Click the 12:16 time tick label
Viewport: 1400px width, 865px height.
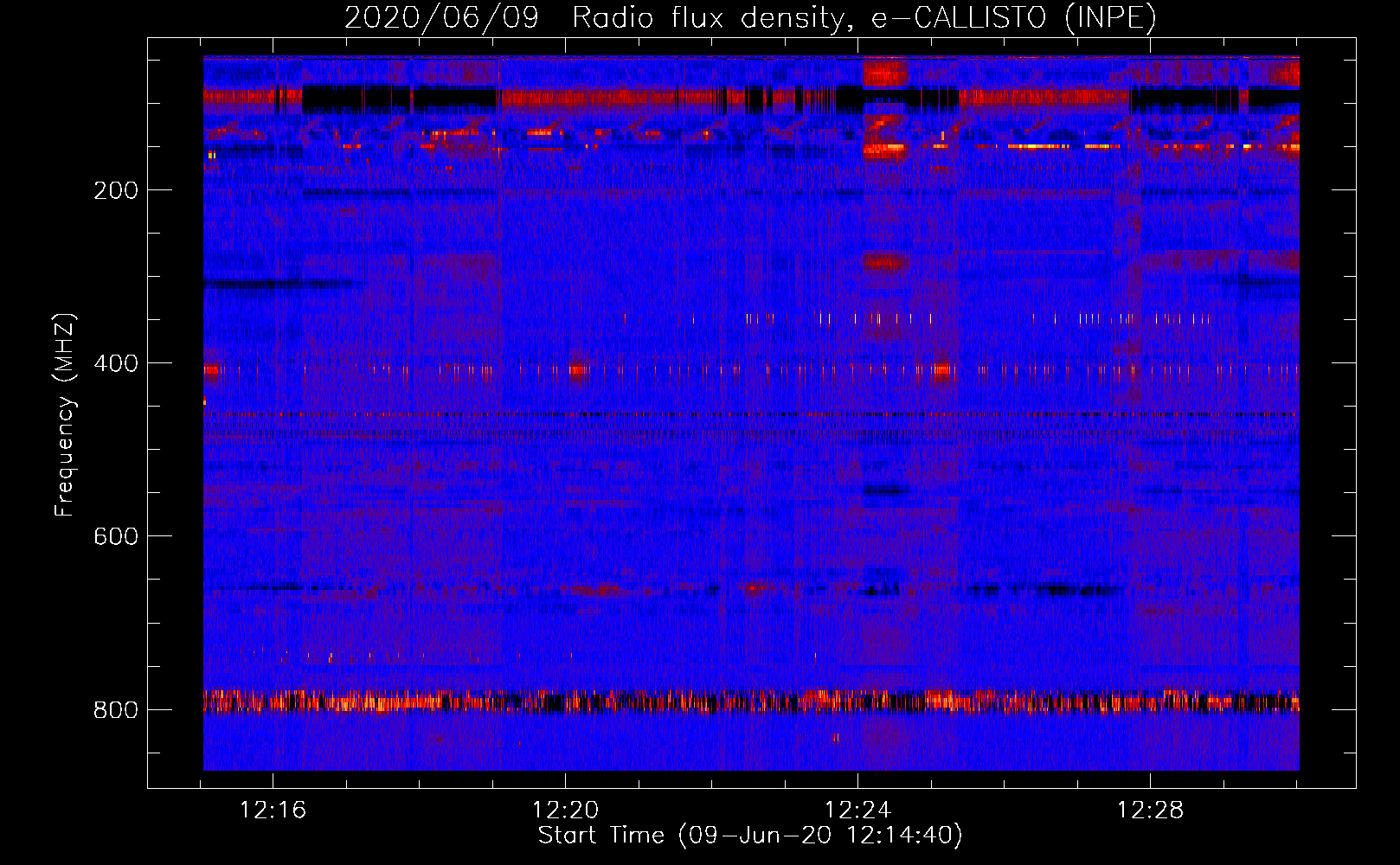273,811
